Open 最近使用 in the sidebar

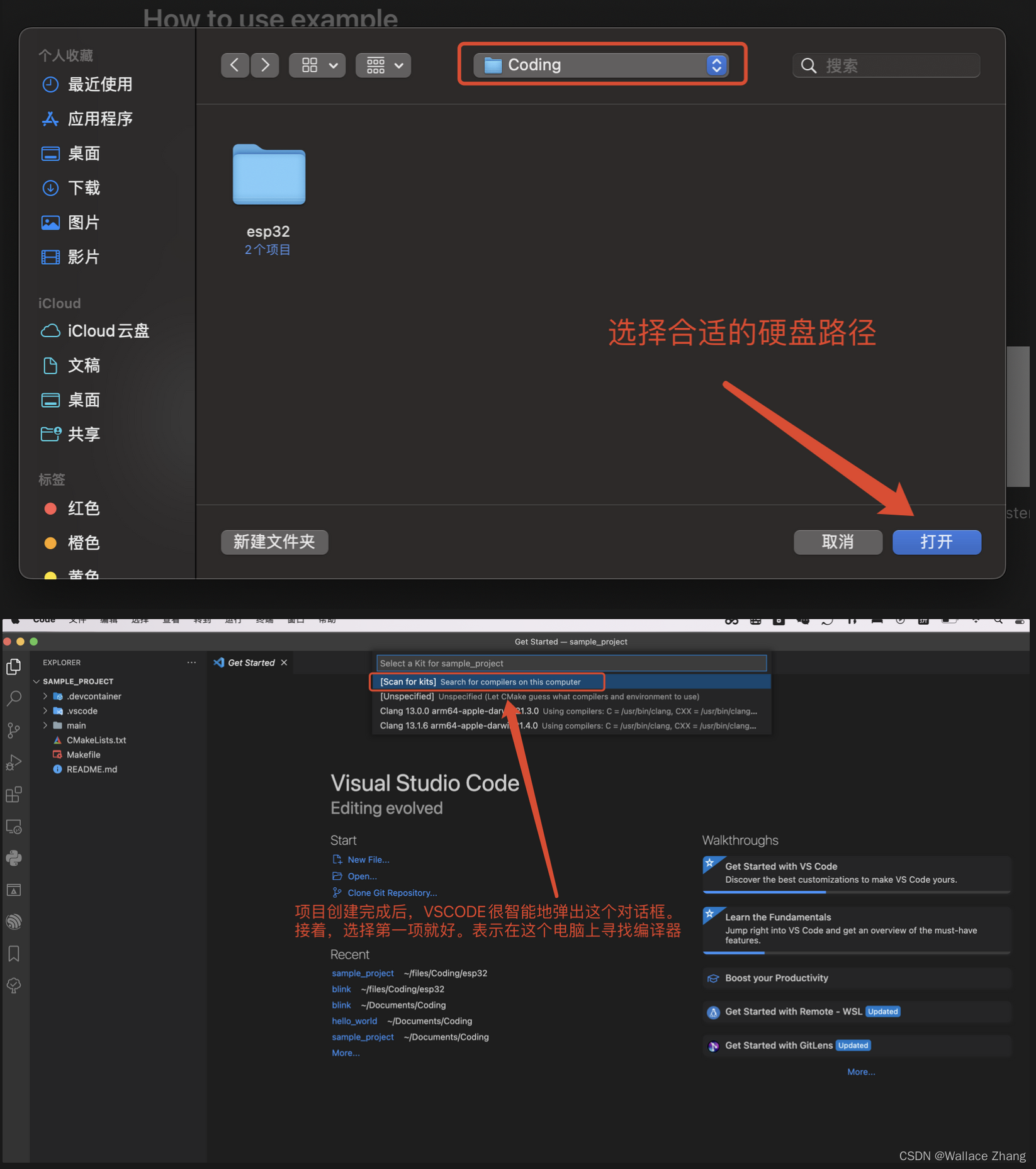87,84
